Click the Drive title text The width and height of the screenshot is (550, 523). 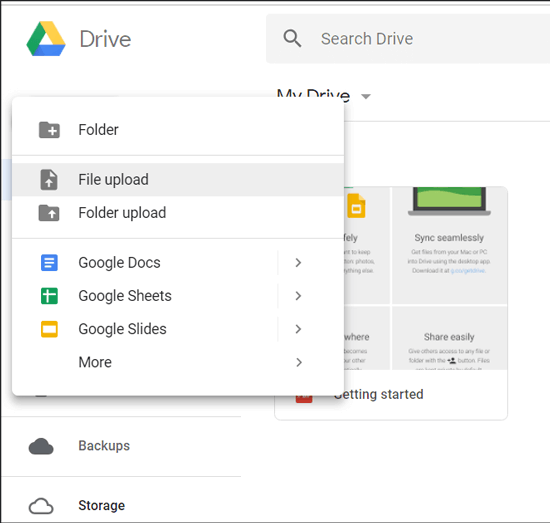(x=105, y=39)
